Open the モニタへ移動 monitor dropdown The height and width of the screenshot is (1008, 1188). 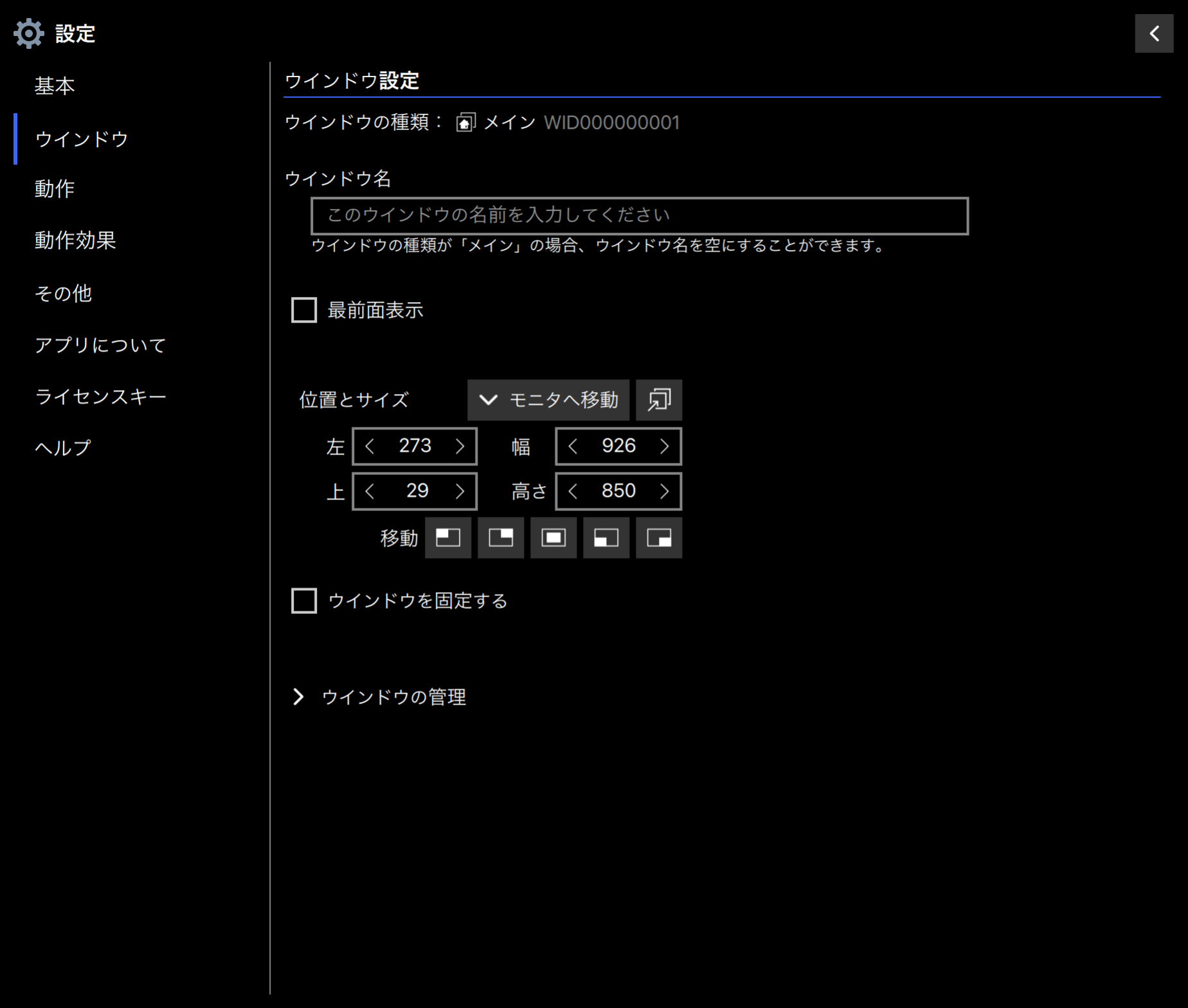pos(548,399)
